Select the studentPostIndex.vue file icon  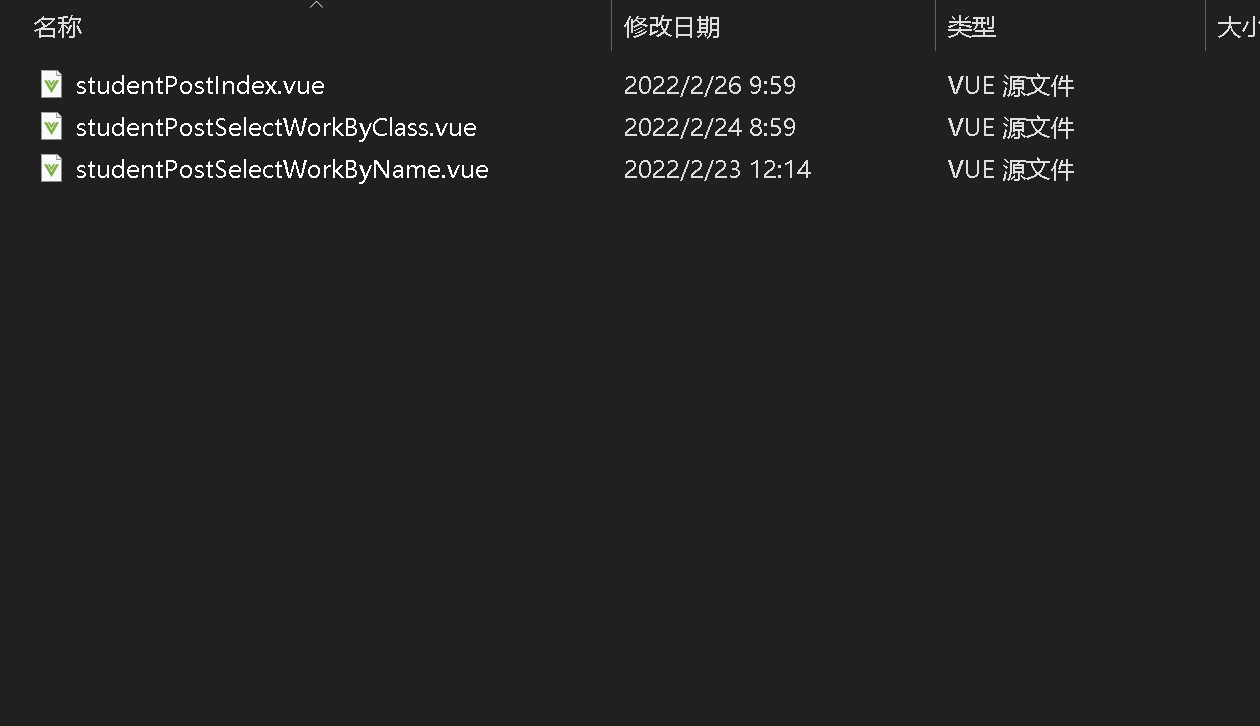coord(51,85)
